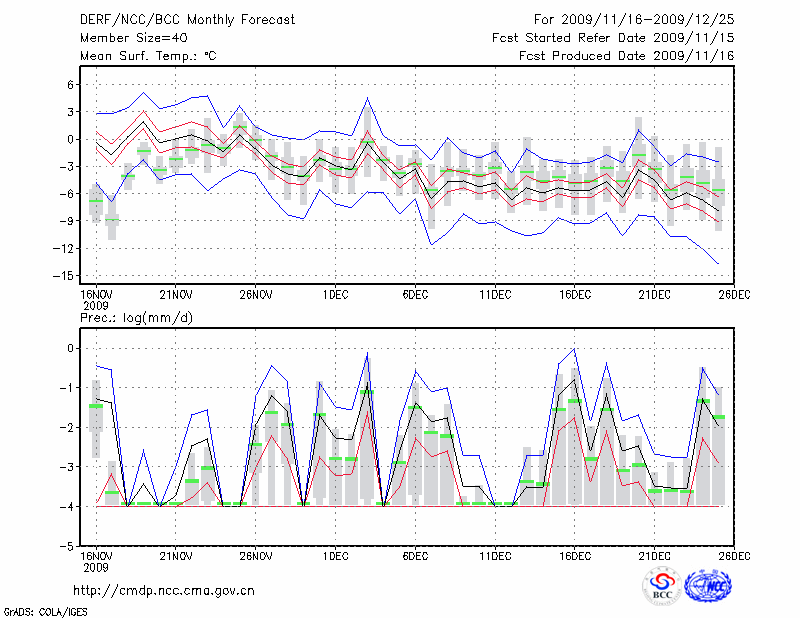Click 16NOV 2009 below the precipitation chart

coord(95,560)
